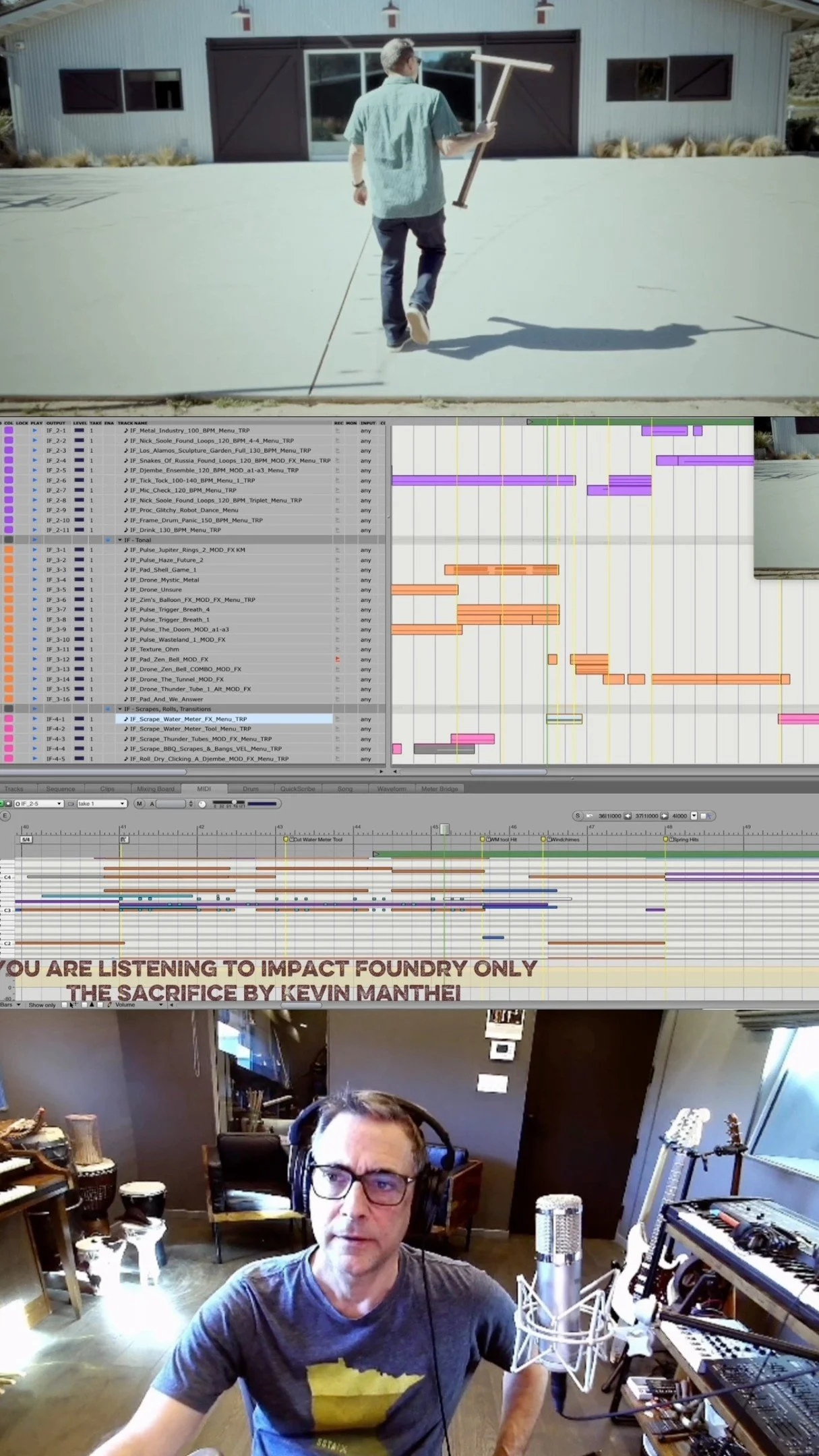
Task: Collapse the IF - Tonal track folder
Action: point(120,540)
